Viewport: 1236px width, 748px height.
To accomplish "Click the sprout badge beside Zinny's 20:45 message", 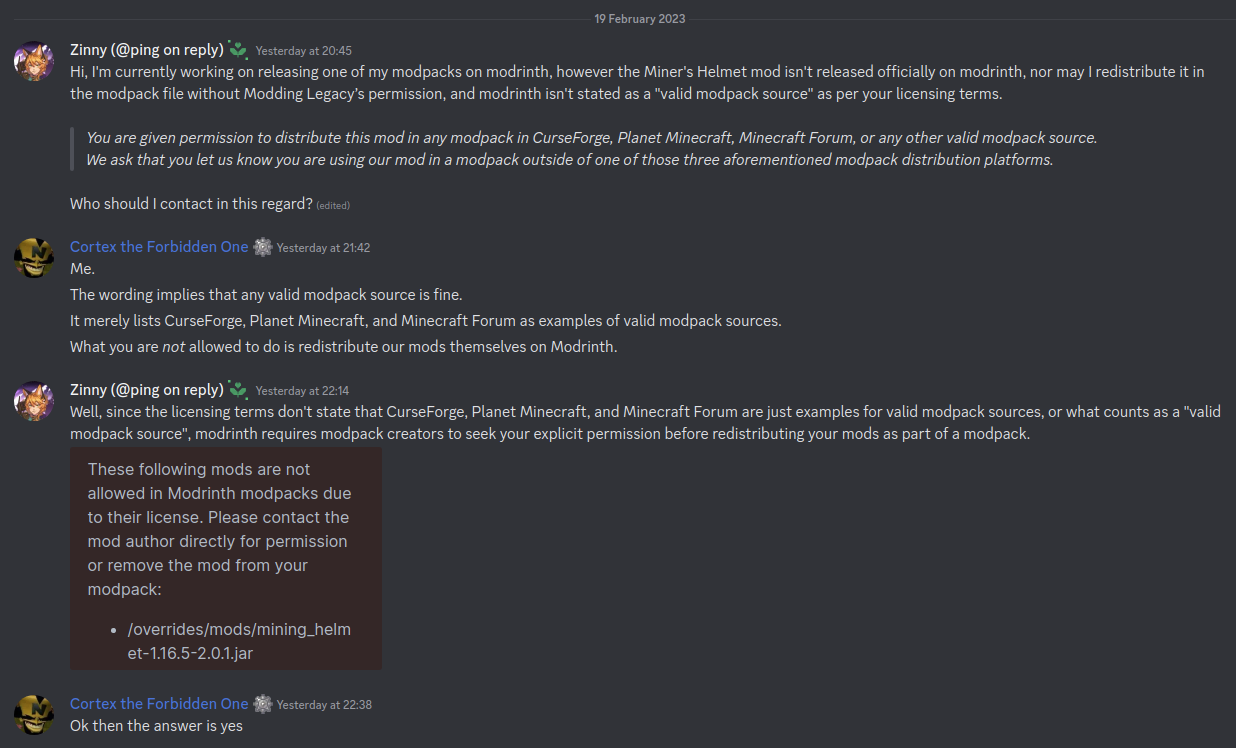I will click(x=238, y=49).
